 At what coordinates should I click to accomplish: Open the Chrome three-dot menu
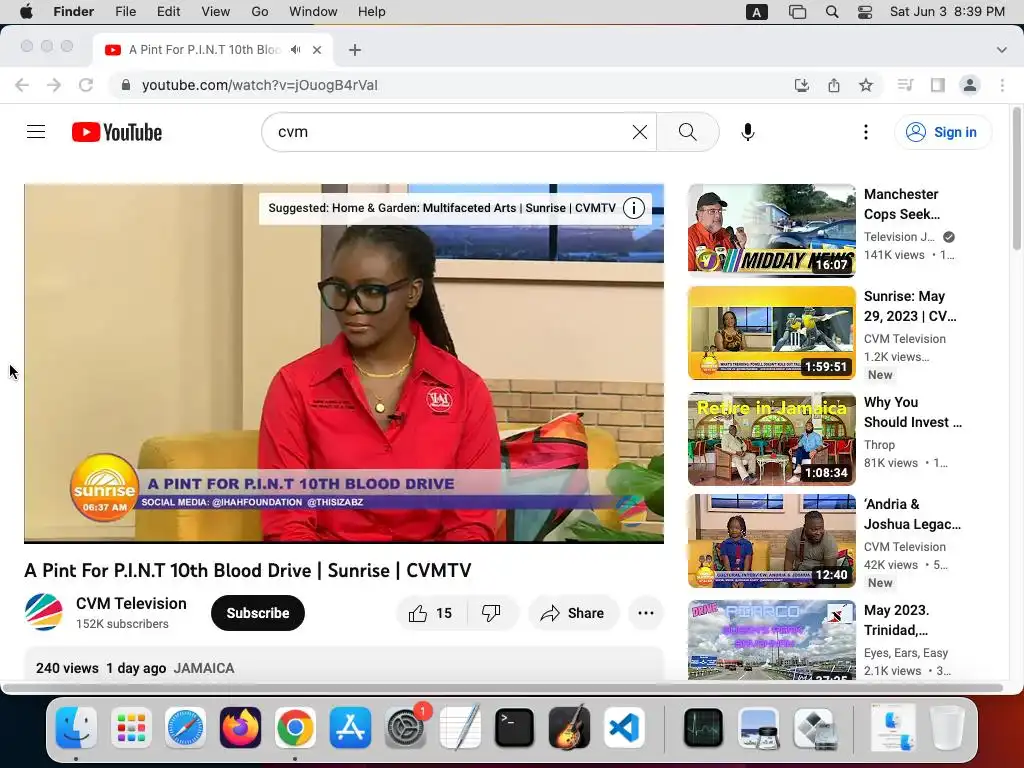(x=1002, y=85)
